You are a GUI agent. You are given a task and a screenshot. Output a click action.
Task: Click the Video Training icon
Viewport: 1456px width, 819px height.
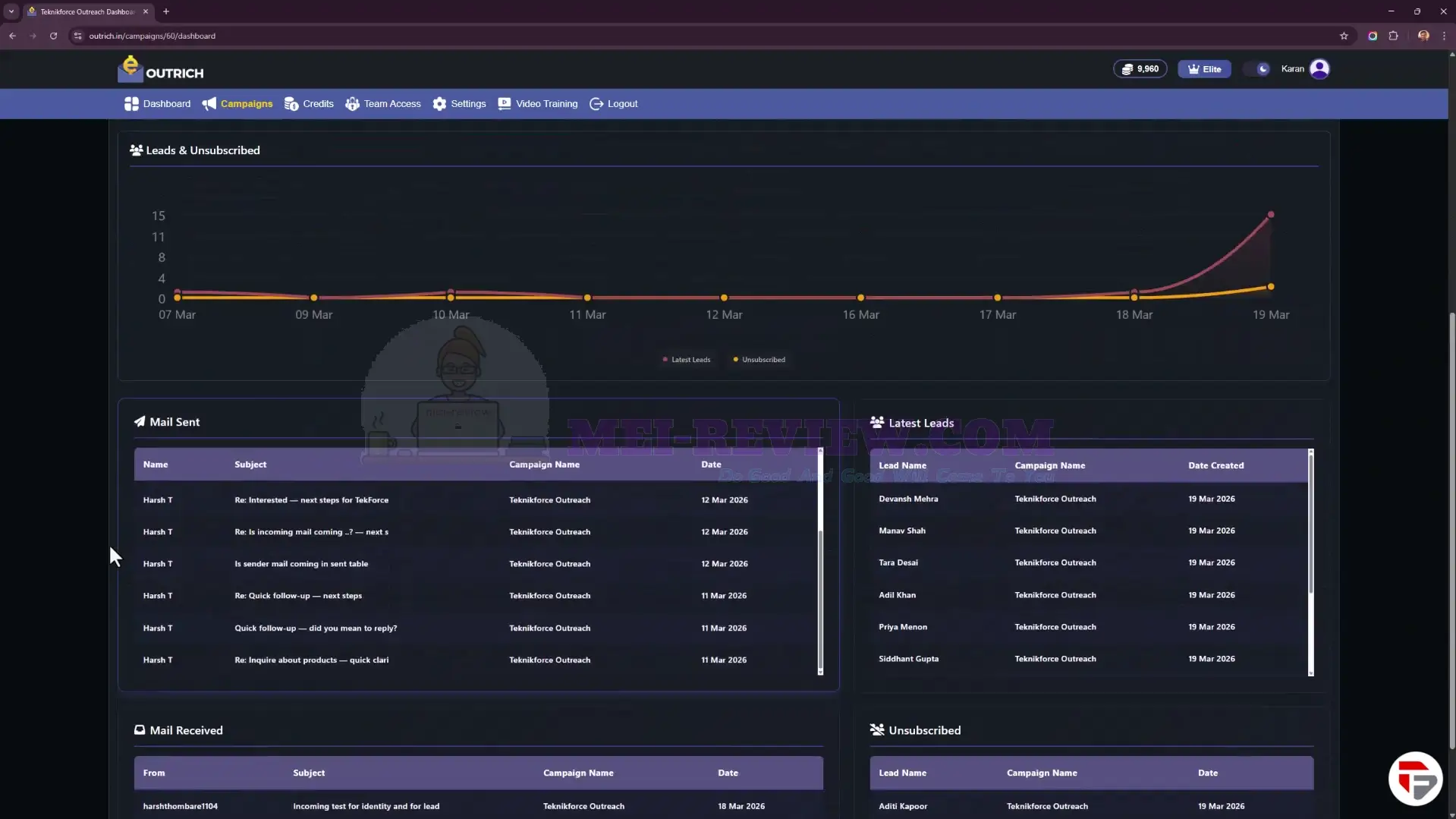pyautogui.click(x=505, y=104)
